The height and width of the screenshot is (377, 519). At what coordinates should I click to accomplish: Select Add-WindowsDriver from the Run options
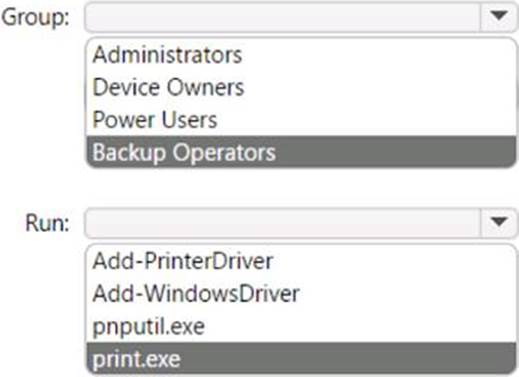click(x=196, y=293)
